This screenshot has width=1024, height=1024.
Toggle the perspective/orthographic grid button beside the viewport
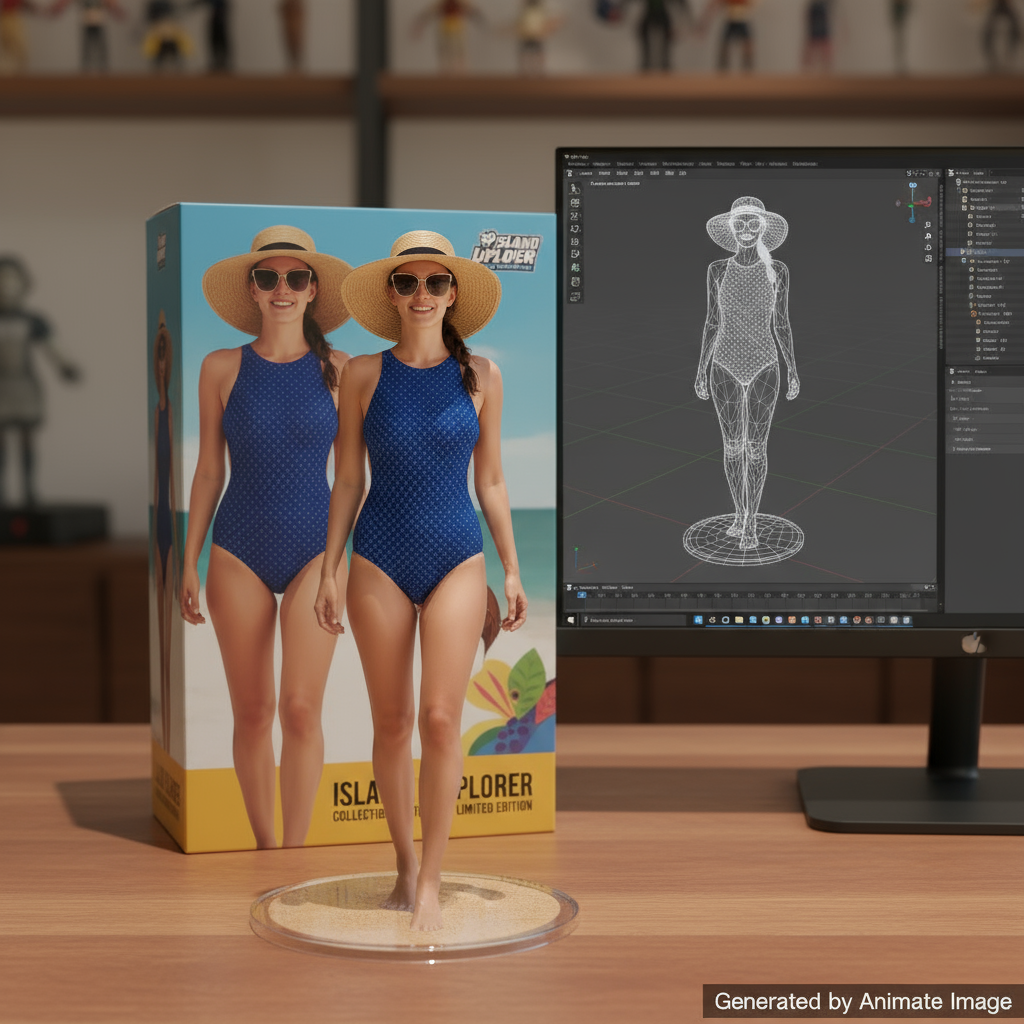[x=928, y=259]
